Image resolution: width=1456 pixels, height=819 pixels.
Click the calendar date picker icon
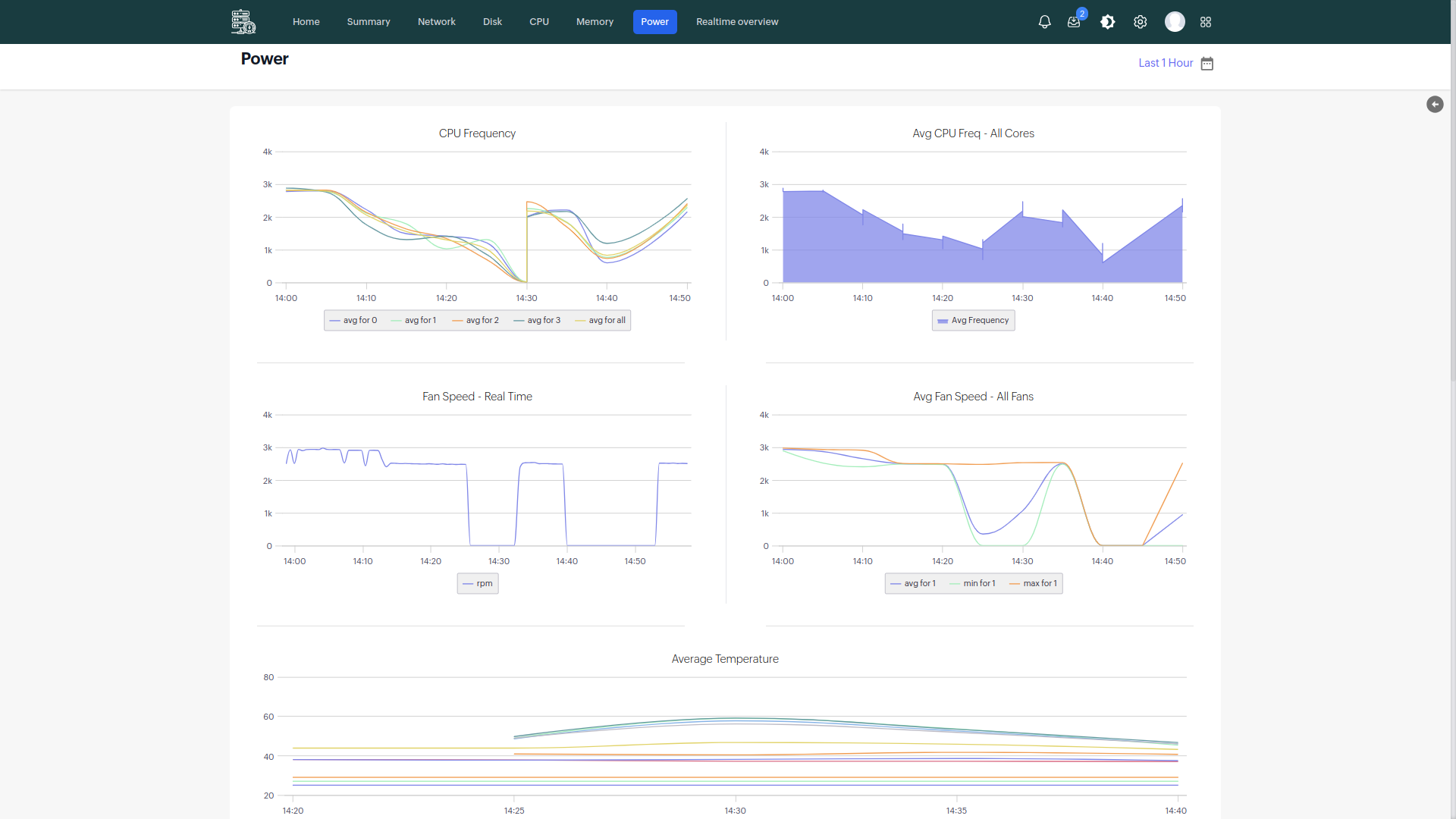click(x=1207, y=62)
